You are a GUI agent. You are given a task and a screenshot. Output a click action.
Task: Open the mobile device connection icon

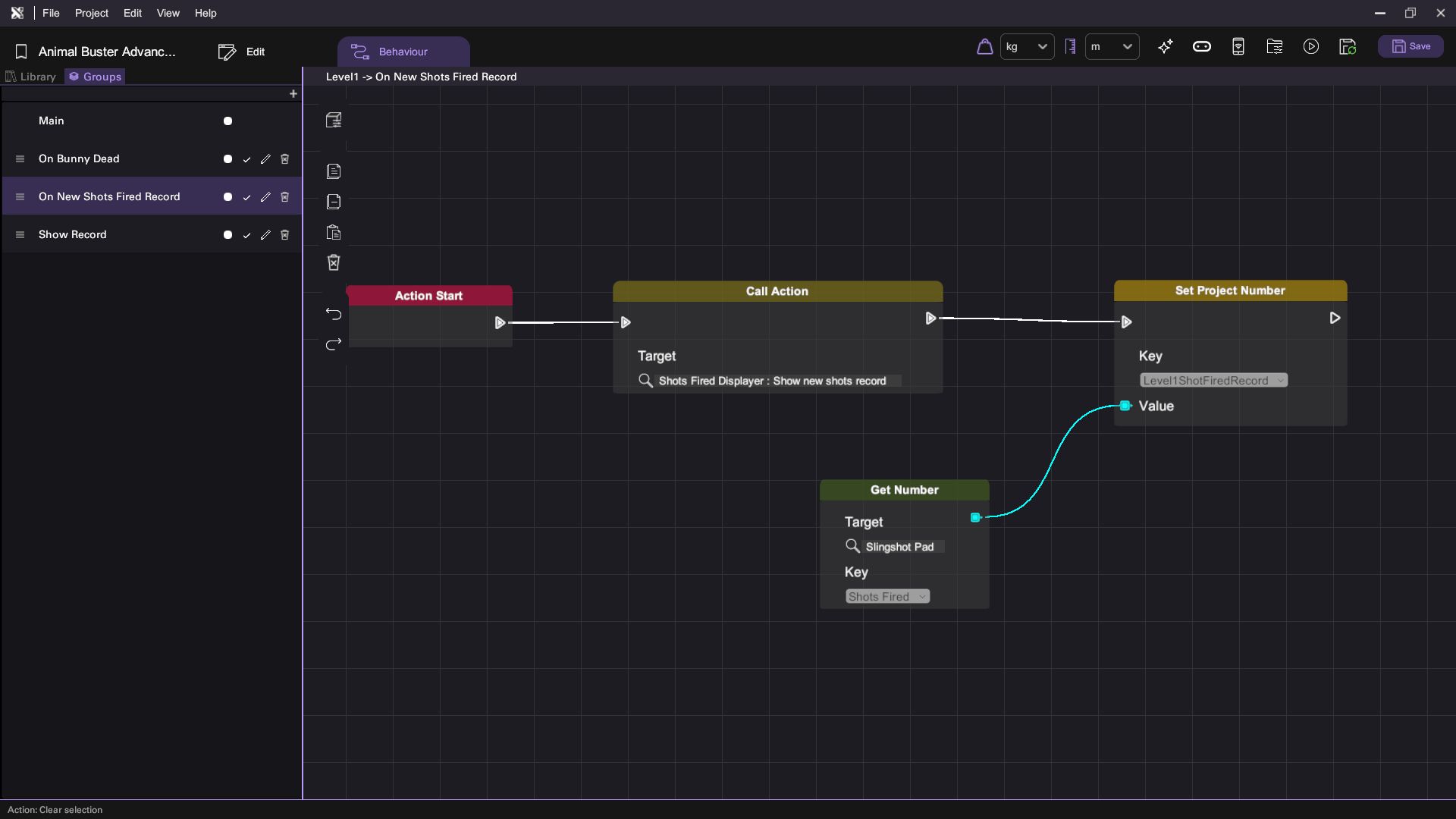[1238, 47]
